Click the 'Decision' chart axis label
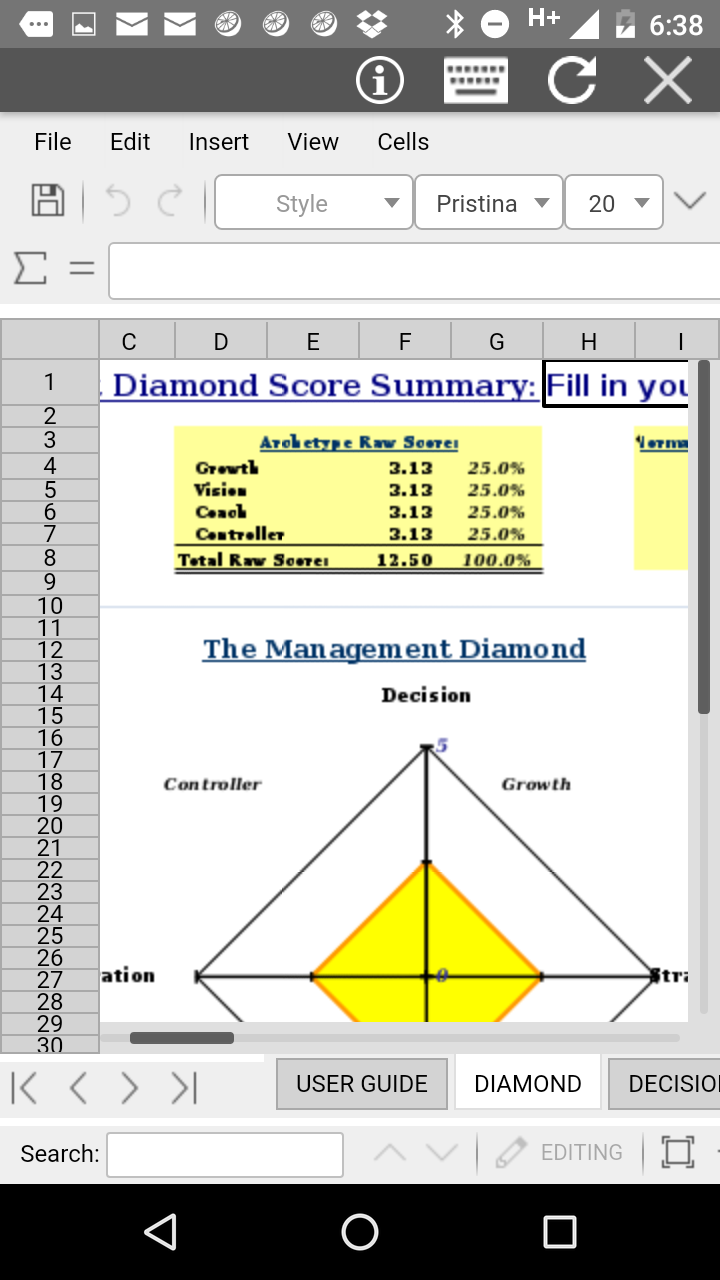This screenshot has height=1280, width=720. coord(426,695)
